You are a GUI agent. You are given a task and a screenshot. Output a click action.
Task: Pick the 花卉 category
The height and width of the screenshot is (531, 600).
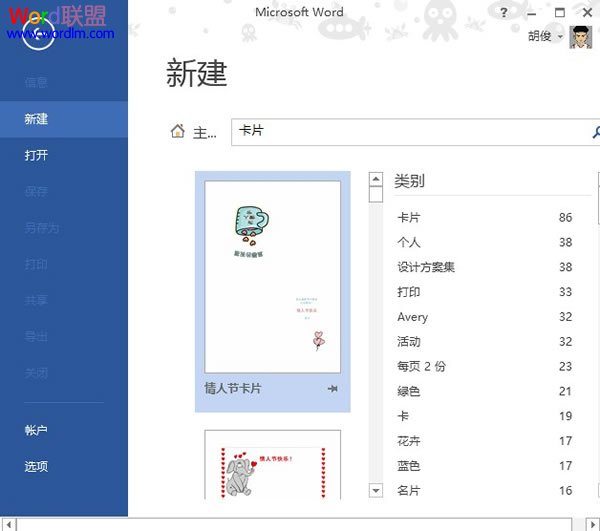coord(409,441)
